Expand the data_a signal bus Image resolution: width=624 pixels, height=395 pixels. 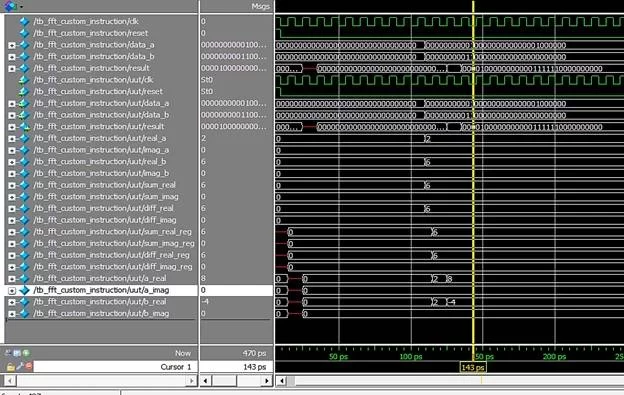coord(12,45)
